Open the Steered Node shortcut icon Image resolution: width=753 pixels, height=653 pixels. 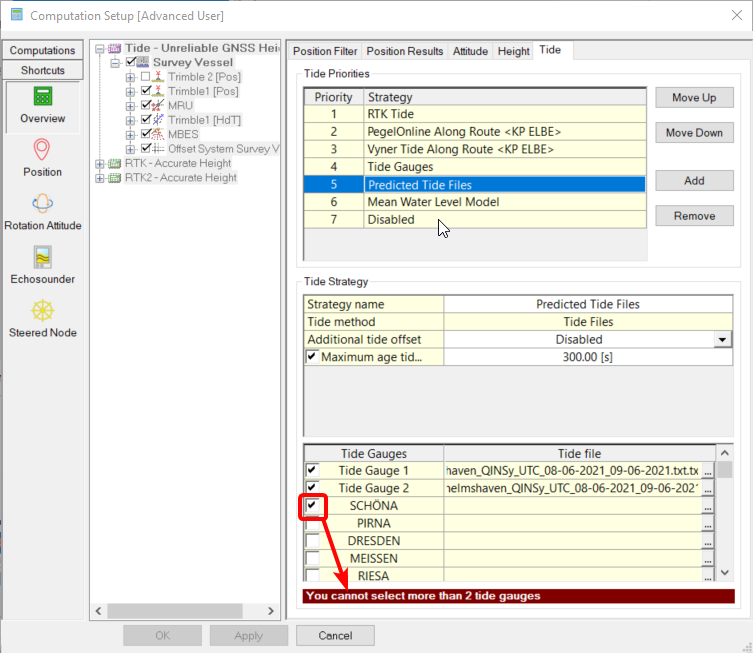tap(43, 312)
